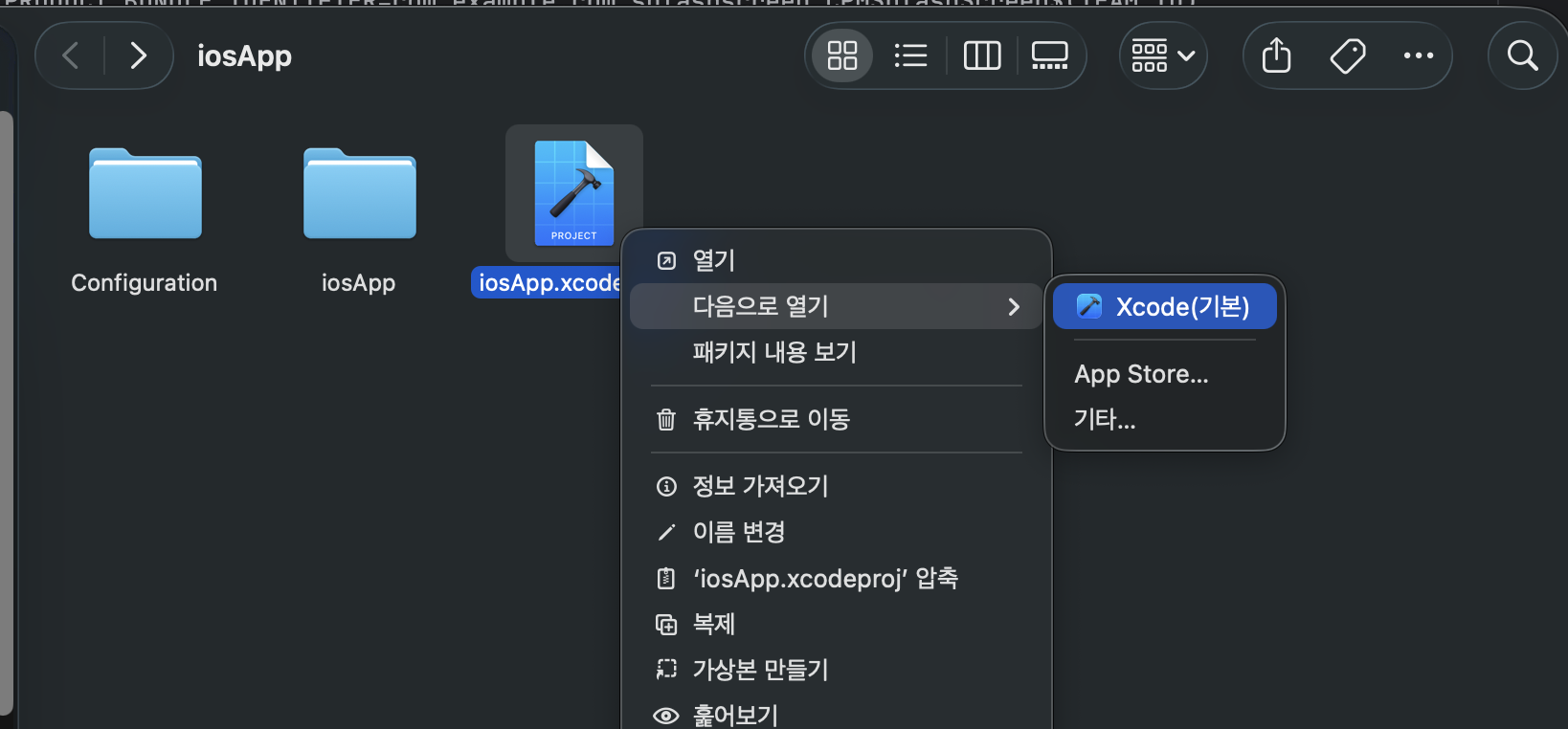Screen dimensions: 1568x729
Task: Choose 'iosApp.xcodeproj' 압축
Action: (836, 578)
